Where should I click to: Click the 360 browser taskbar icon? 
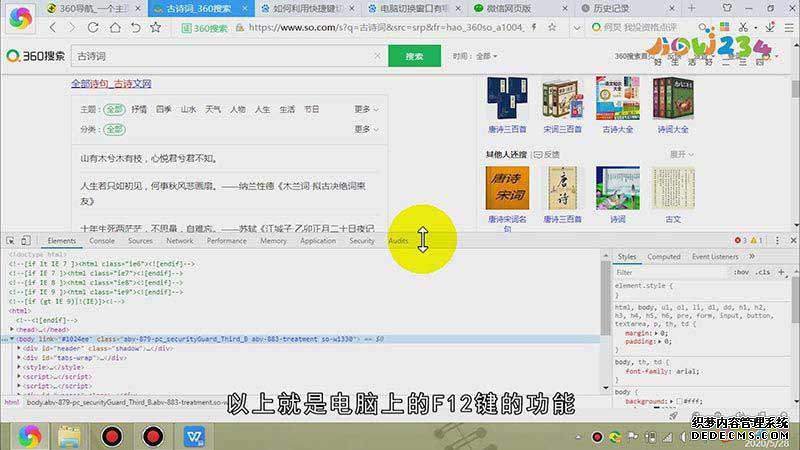click(x=30, y=436)
